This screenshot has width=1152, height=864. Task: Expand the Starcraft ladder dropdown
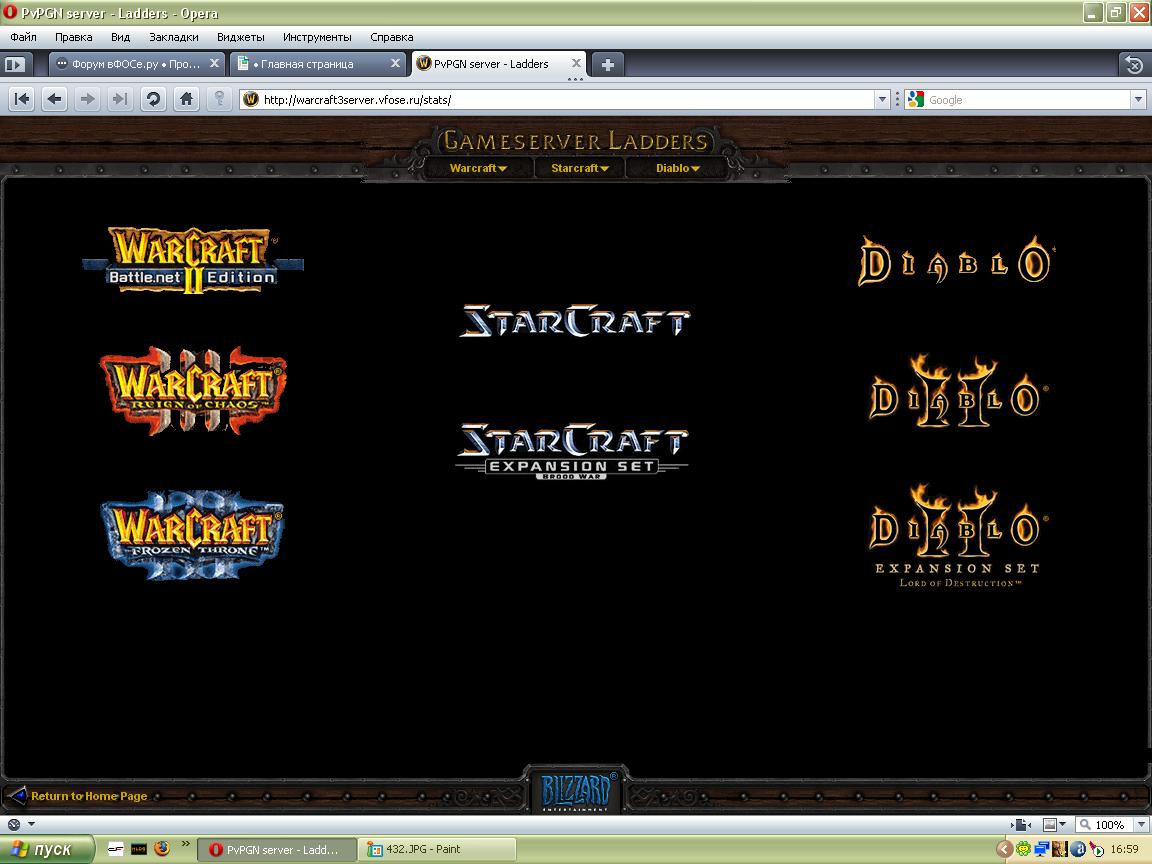(x=579, y=168)
